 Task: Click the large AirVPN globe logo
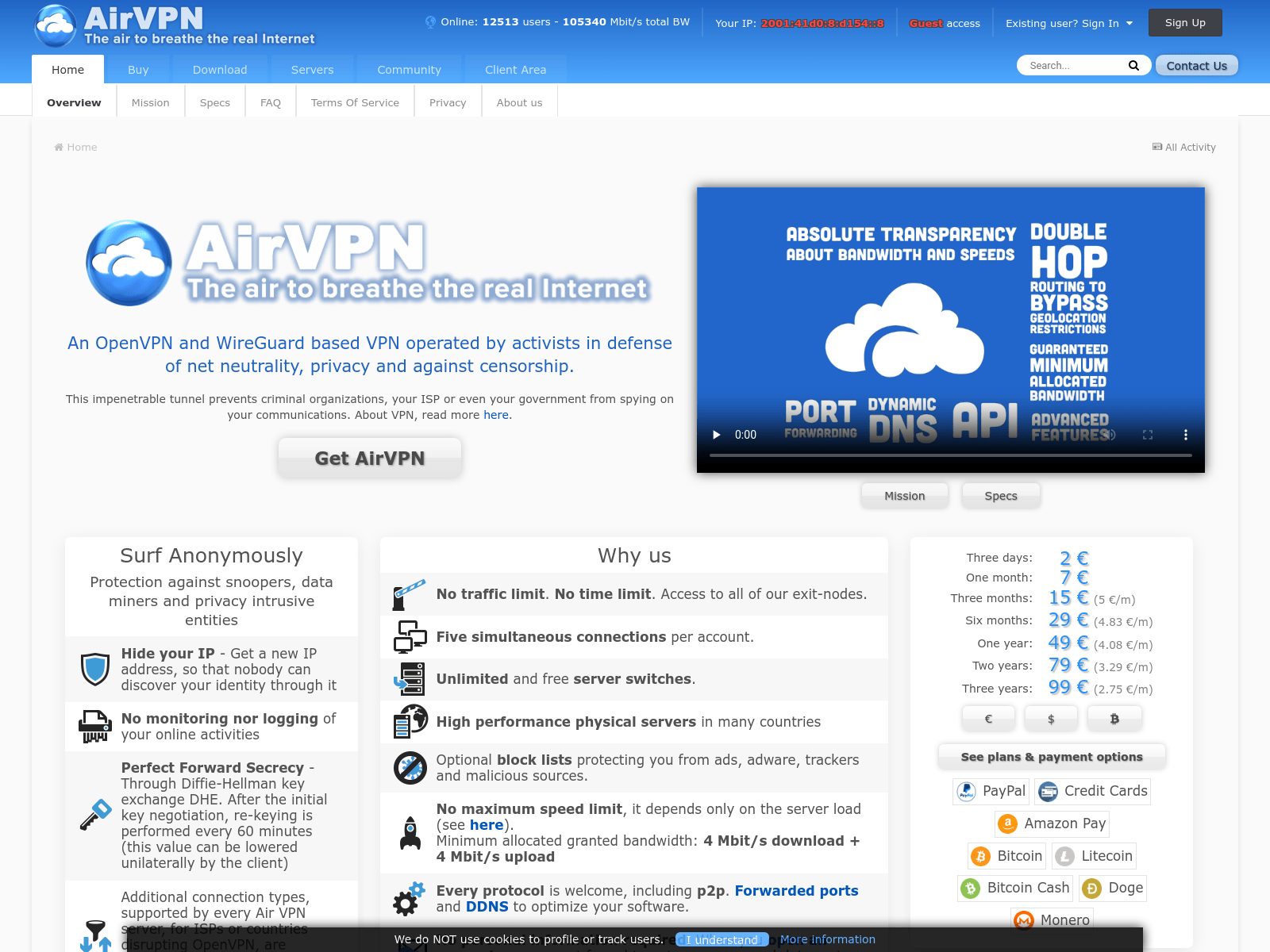tap(129, 263)
